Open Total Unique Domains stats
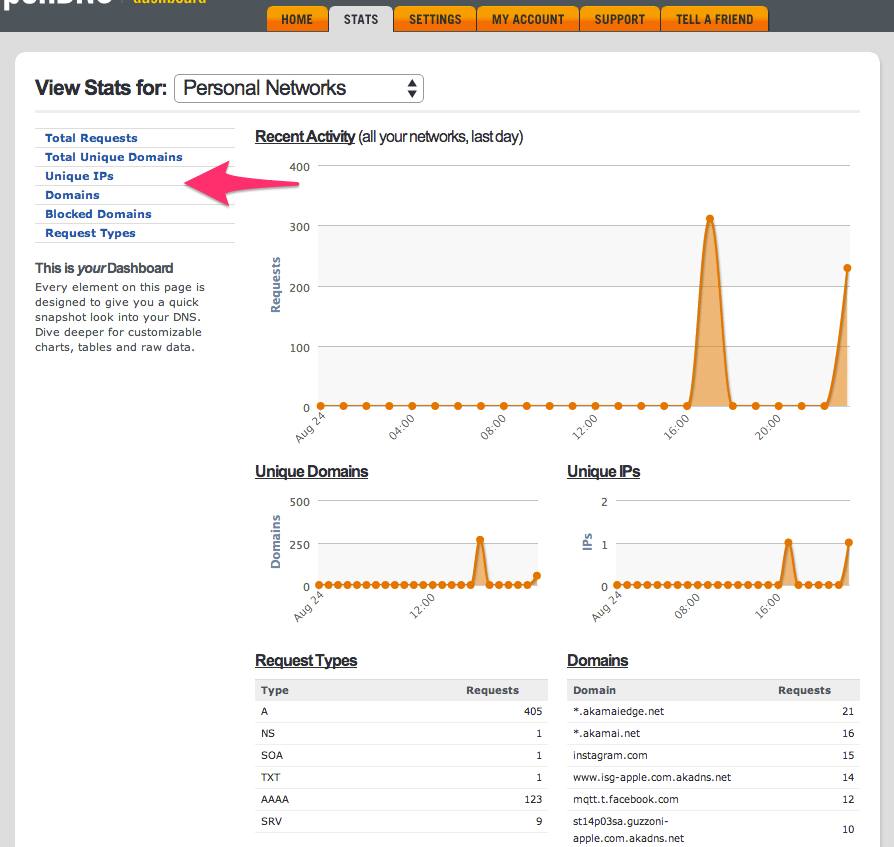Image resolution: width=894 pixels, height=847 pixels. click(x=112, y=157)
